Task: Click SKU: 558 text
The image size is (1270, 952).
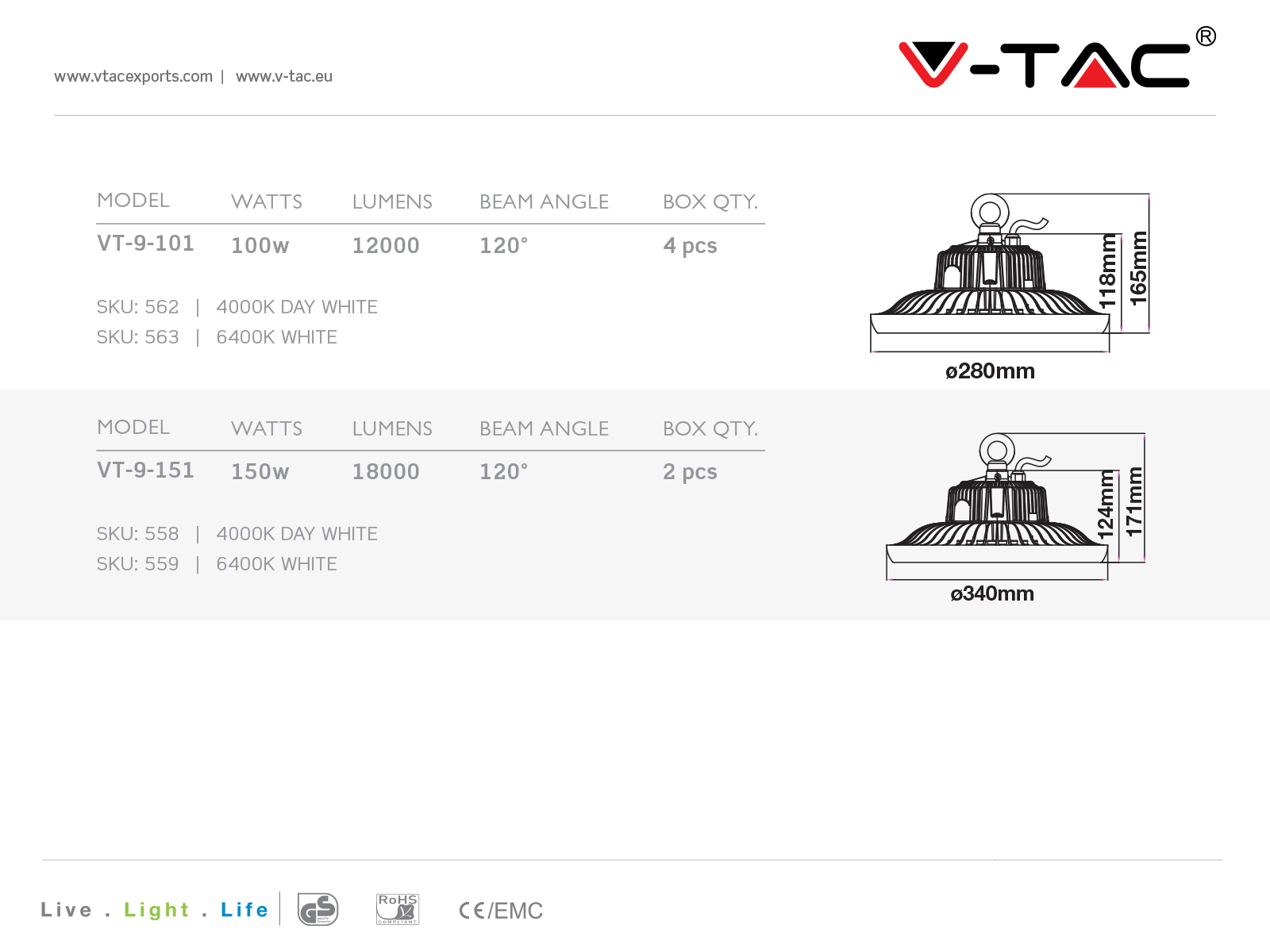Action: pyautogui.click(x=137, y=534)
